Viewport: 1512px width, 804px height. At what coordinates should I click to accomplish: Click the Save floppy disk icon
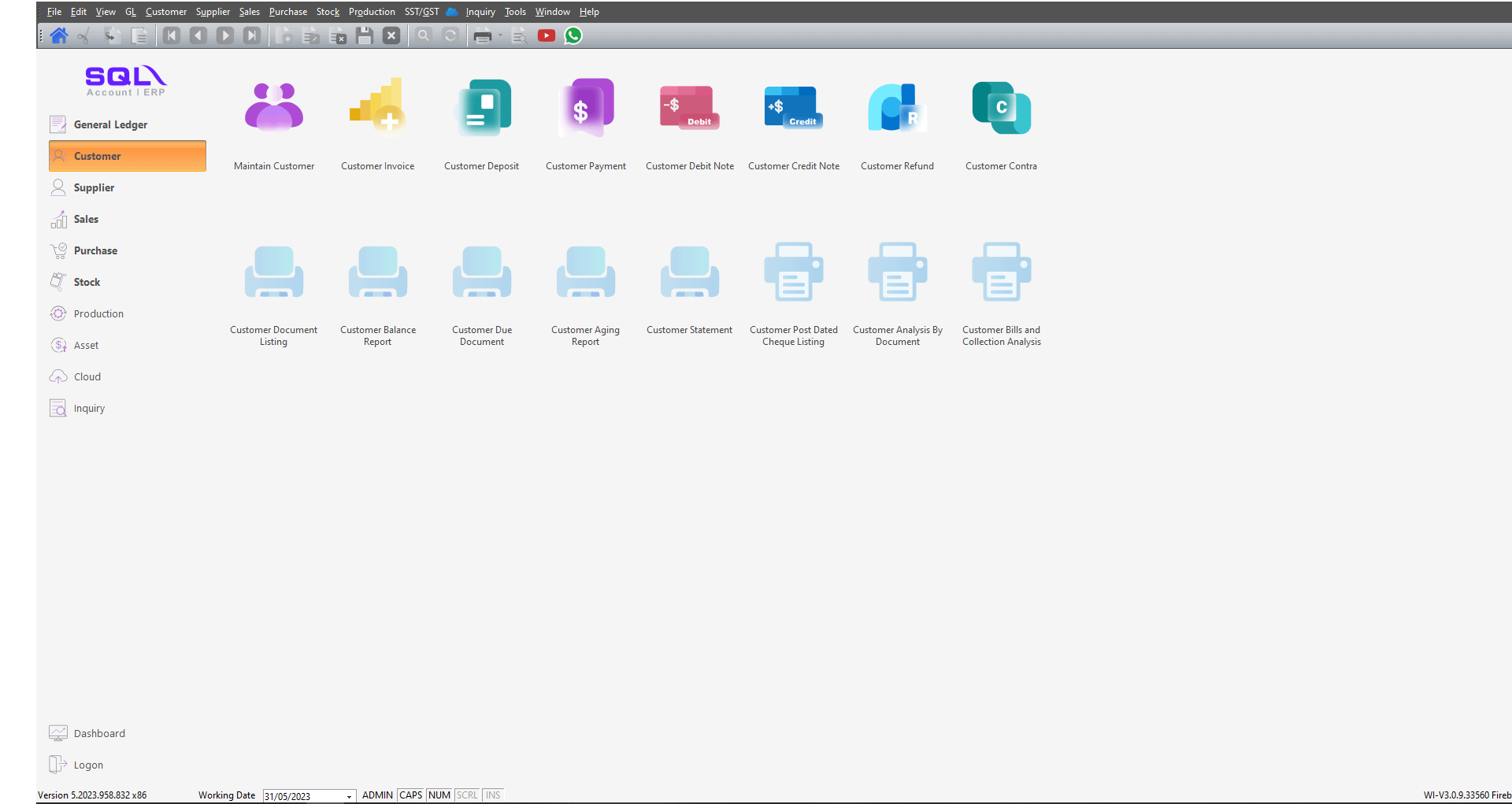[x=364, y=35]
